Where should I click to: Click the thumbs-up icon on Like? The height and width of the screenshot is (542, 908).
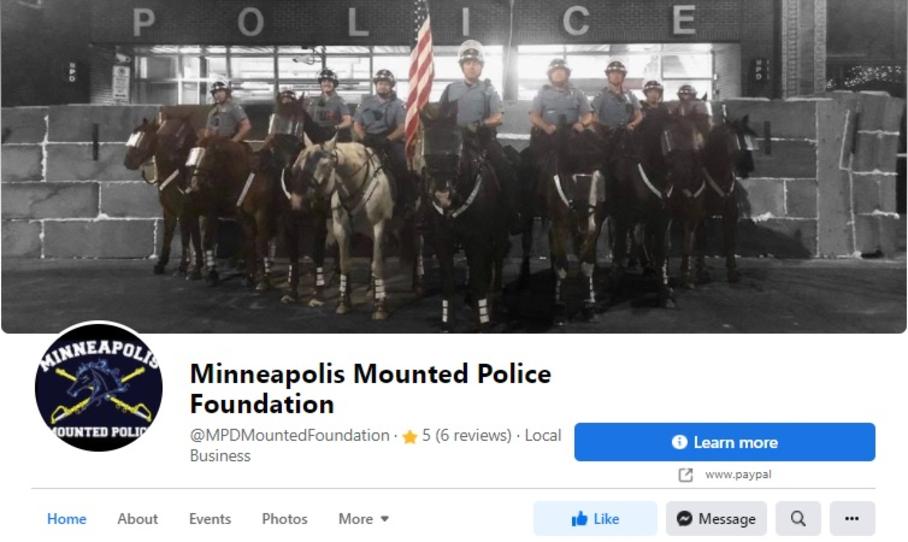[579, 519]
